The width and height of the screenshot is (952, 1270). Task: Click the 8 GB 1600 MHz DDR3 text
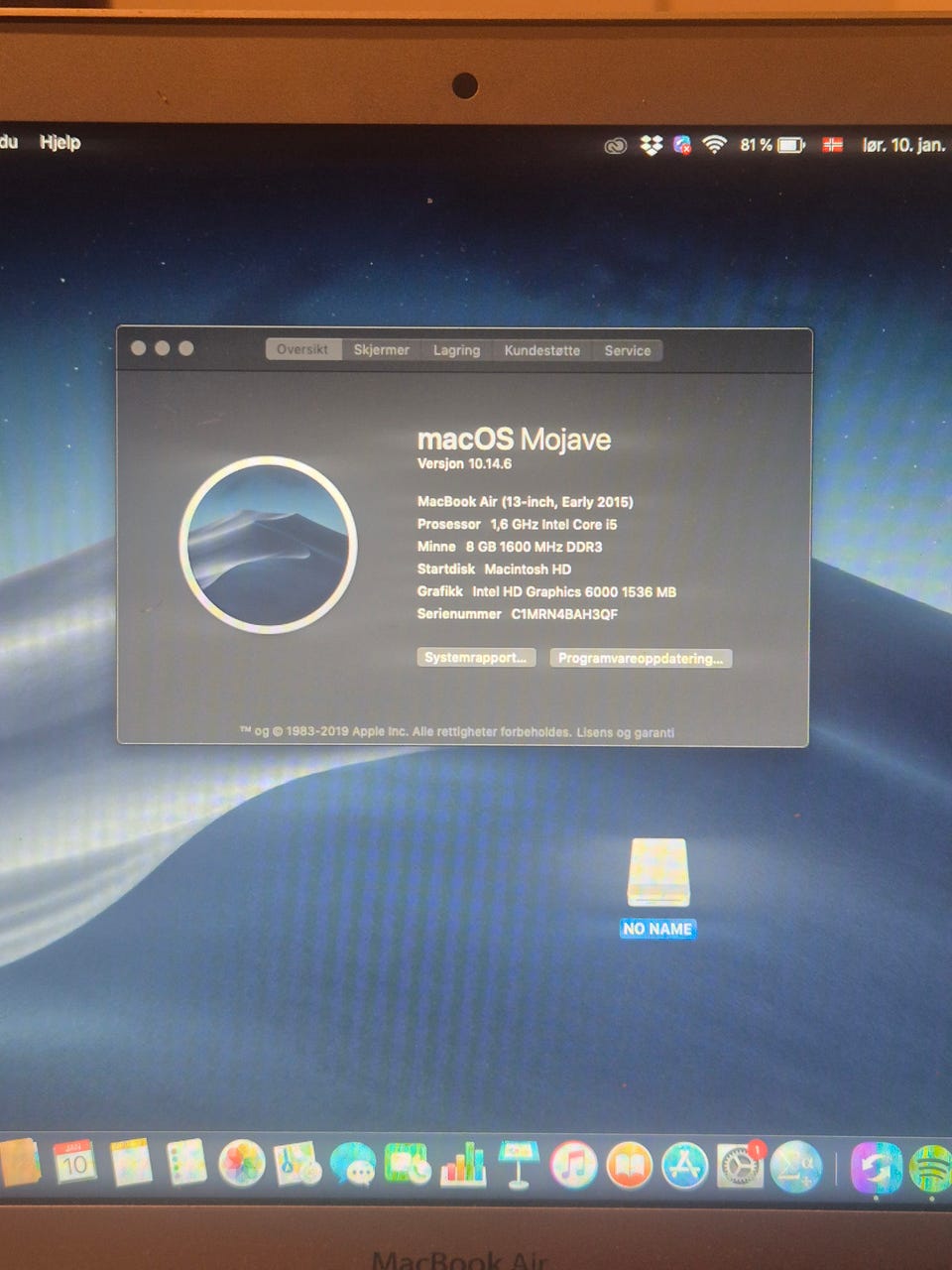click(x=534, y=547)
